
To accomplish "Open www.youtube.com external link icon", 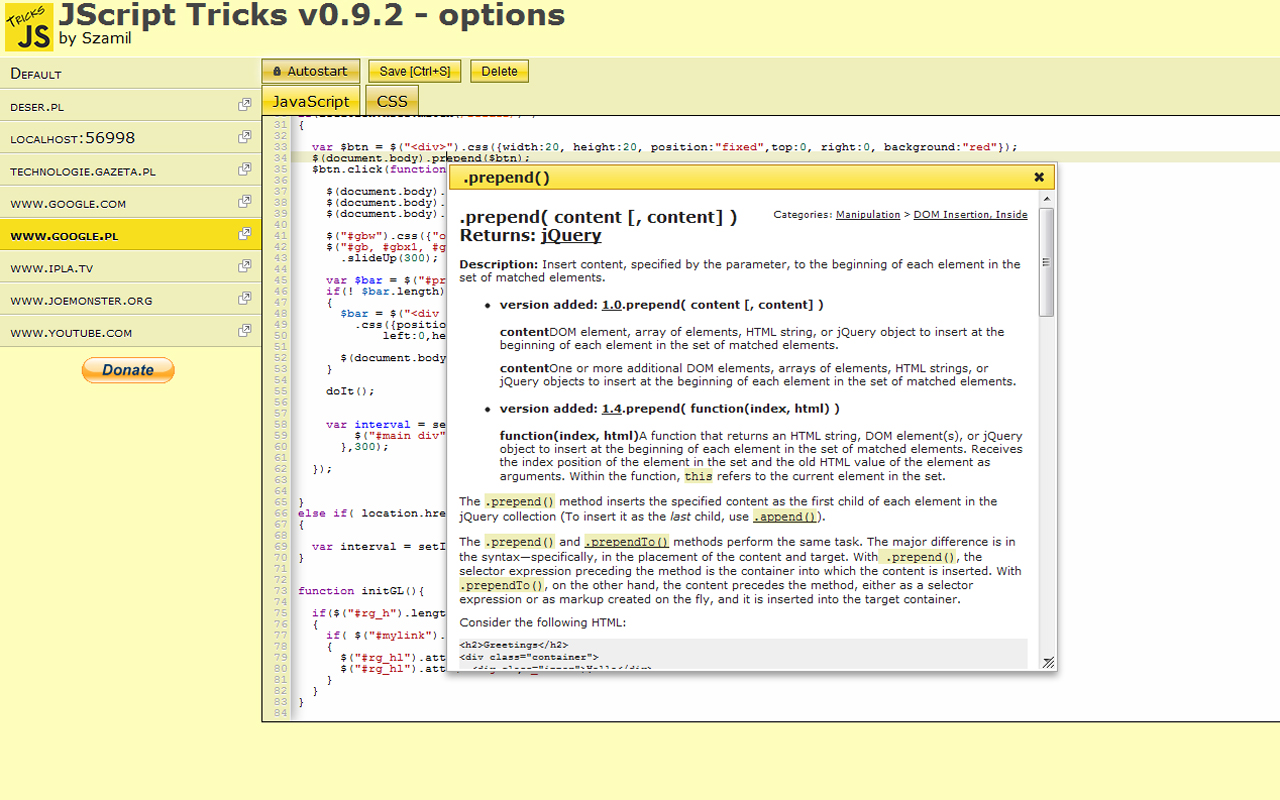I will point(244,332).
